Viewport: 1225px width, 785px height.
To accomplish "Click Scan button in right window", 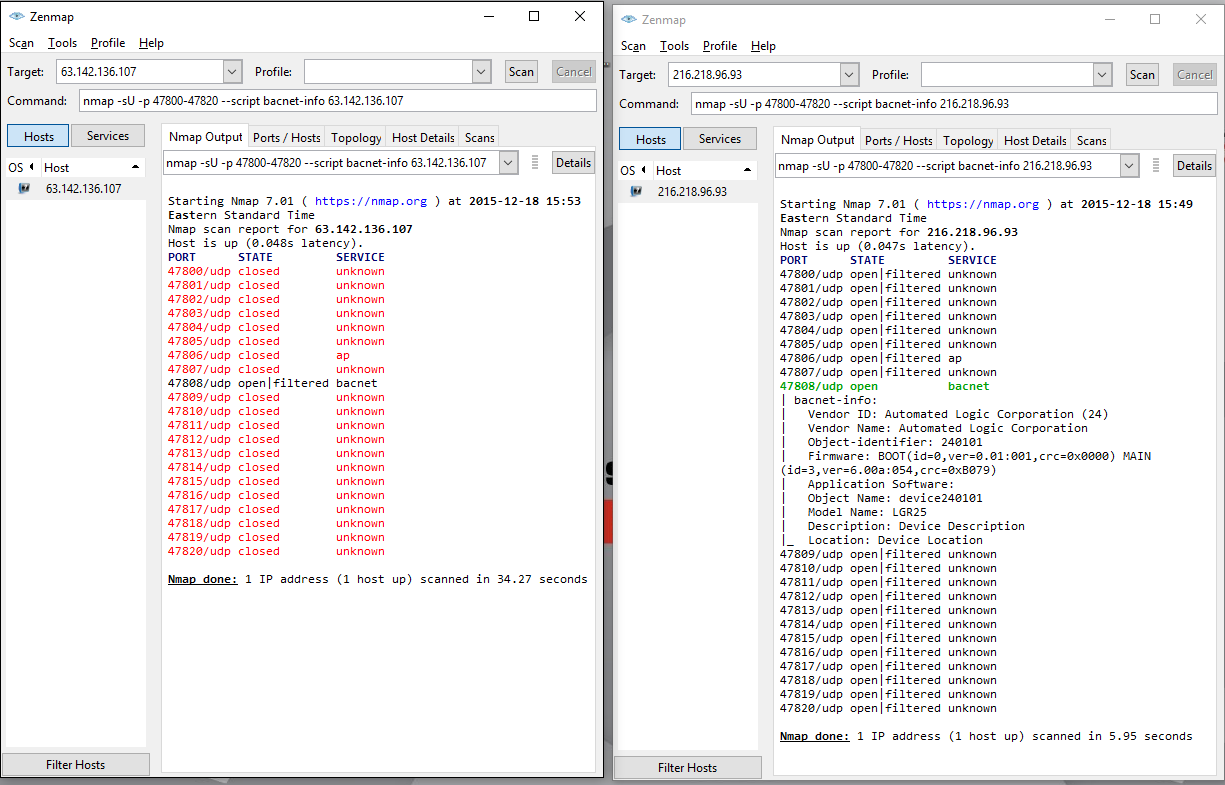I will (1142, 75).
